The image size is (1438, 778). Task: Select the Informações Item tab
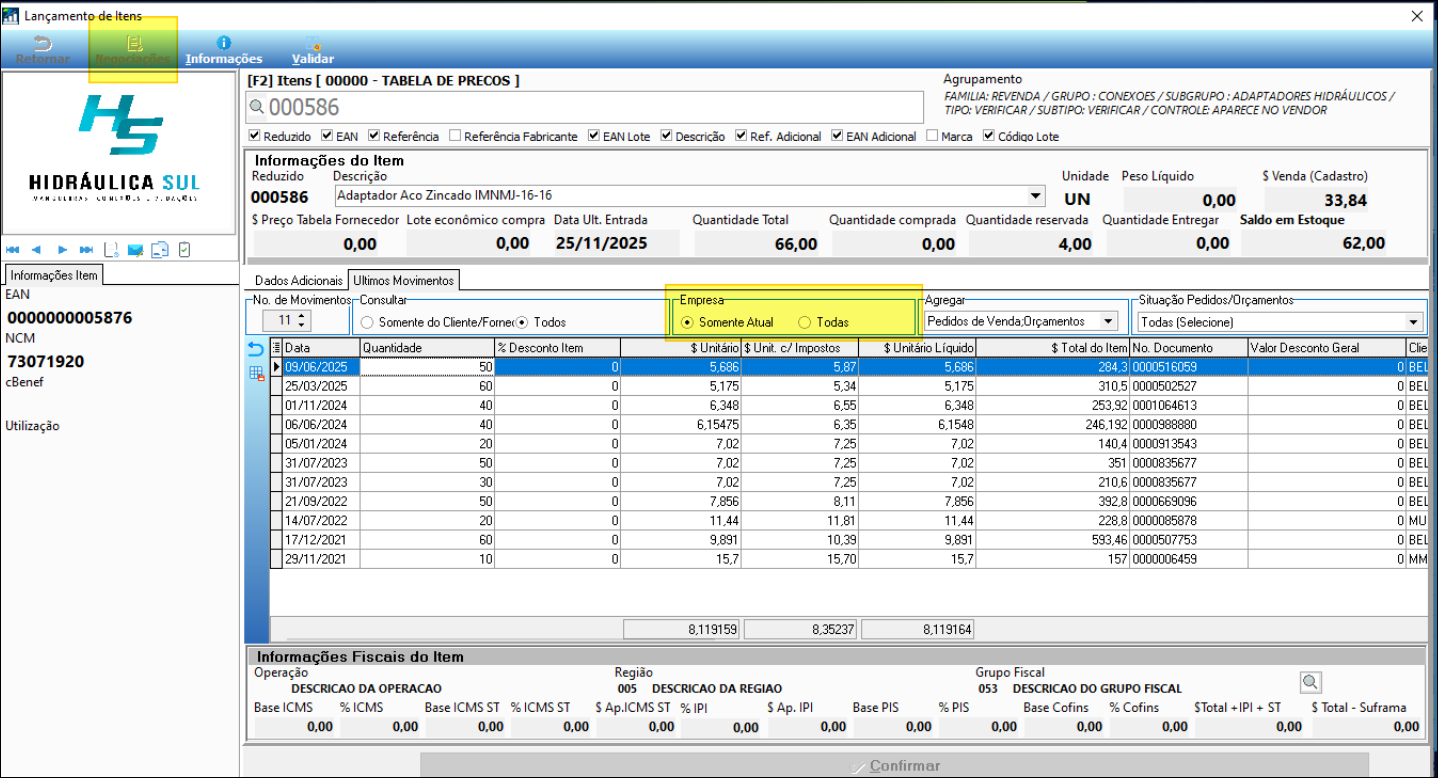tap(54, 275)
